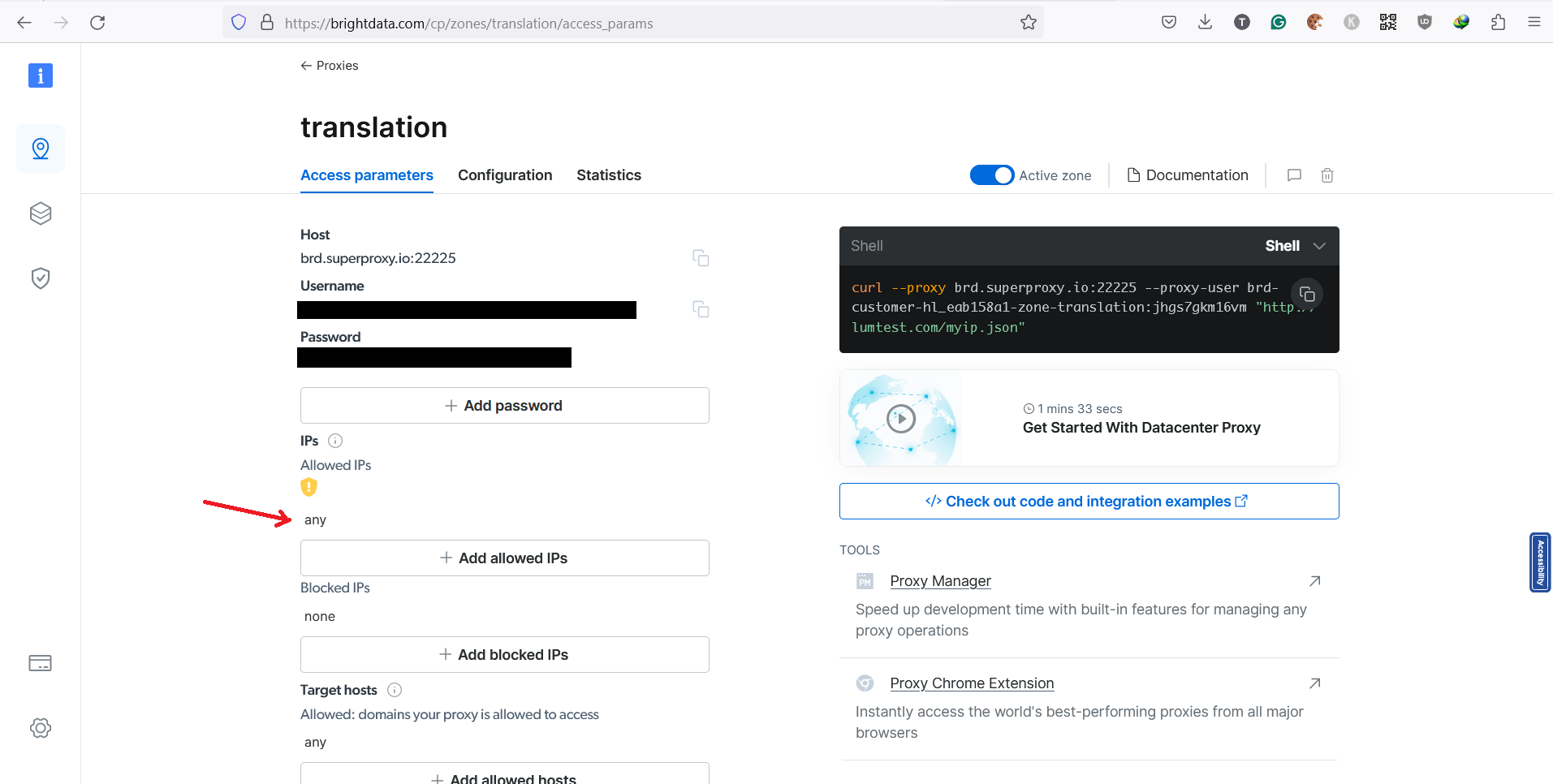Click the IPs info tooltip icon
Viewport: 1553px width, 784px height.
click(334, 441)
